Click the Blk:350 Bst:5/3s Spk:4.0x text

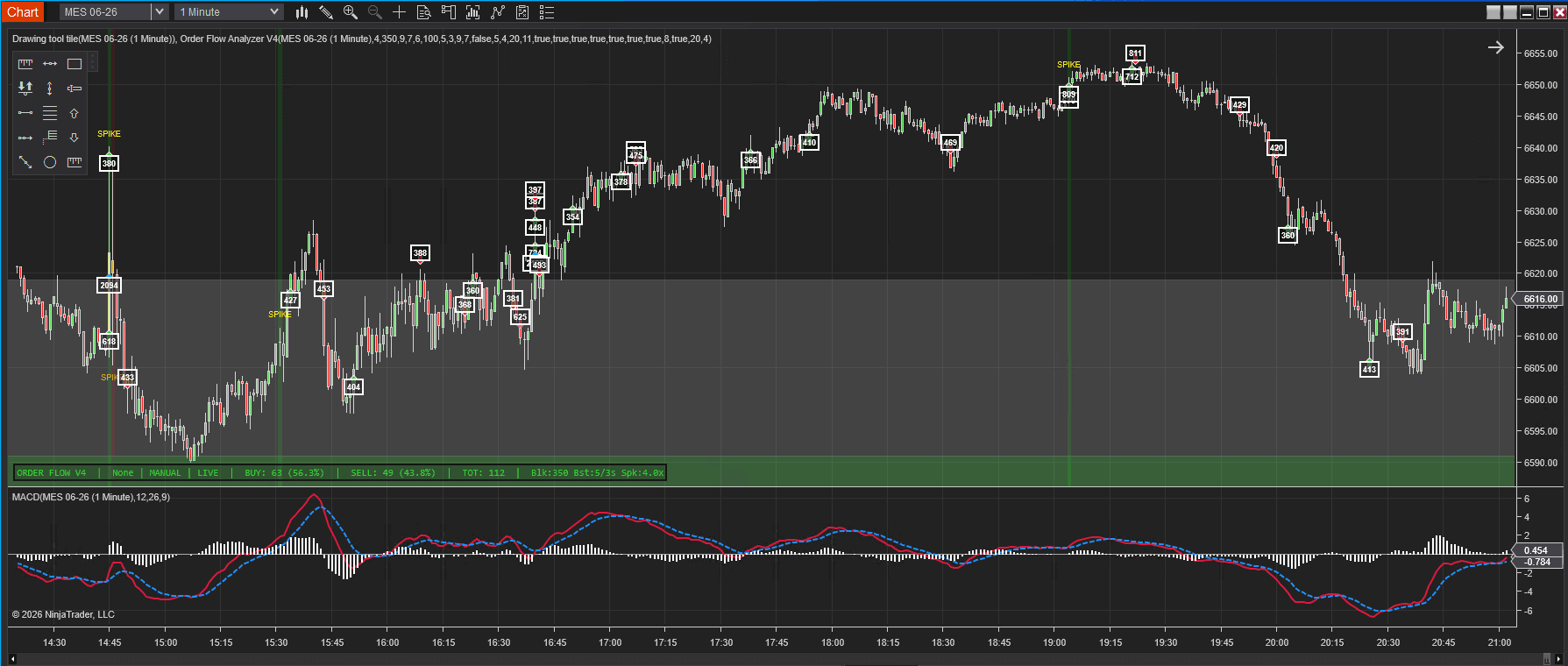pyautogui.click(x=597, y=473)
